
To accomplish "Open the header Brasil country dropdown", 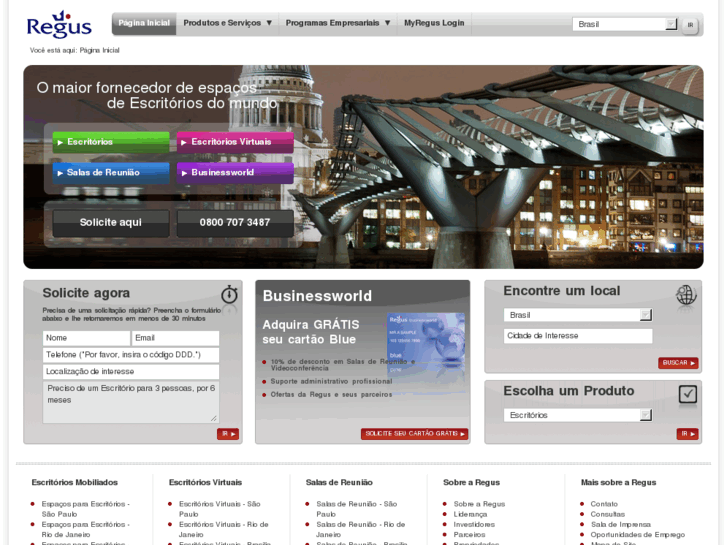I will (625, 24).
